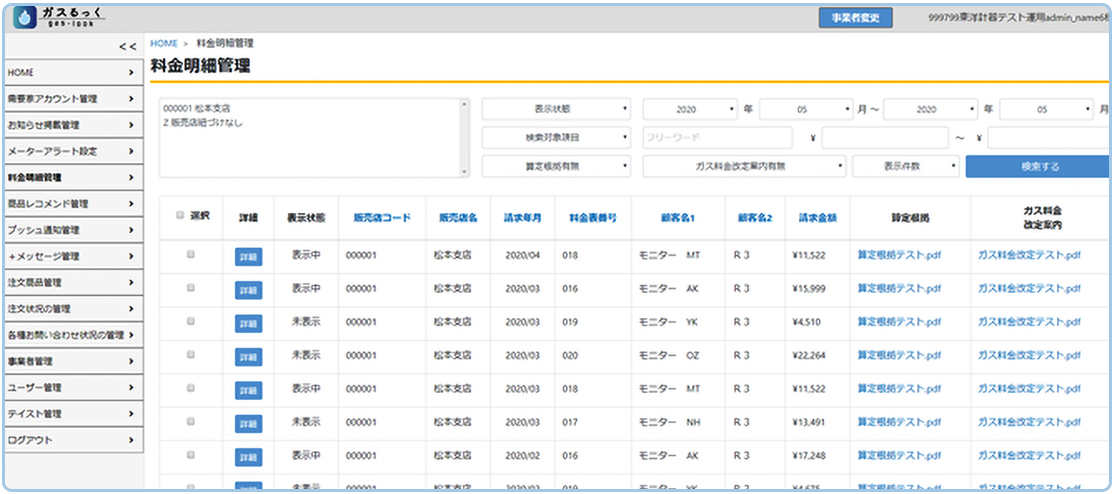Click the フリーワード text input field
Screen dimensions: 1116x494
pos(717,137)
